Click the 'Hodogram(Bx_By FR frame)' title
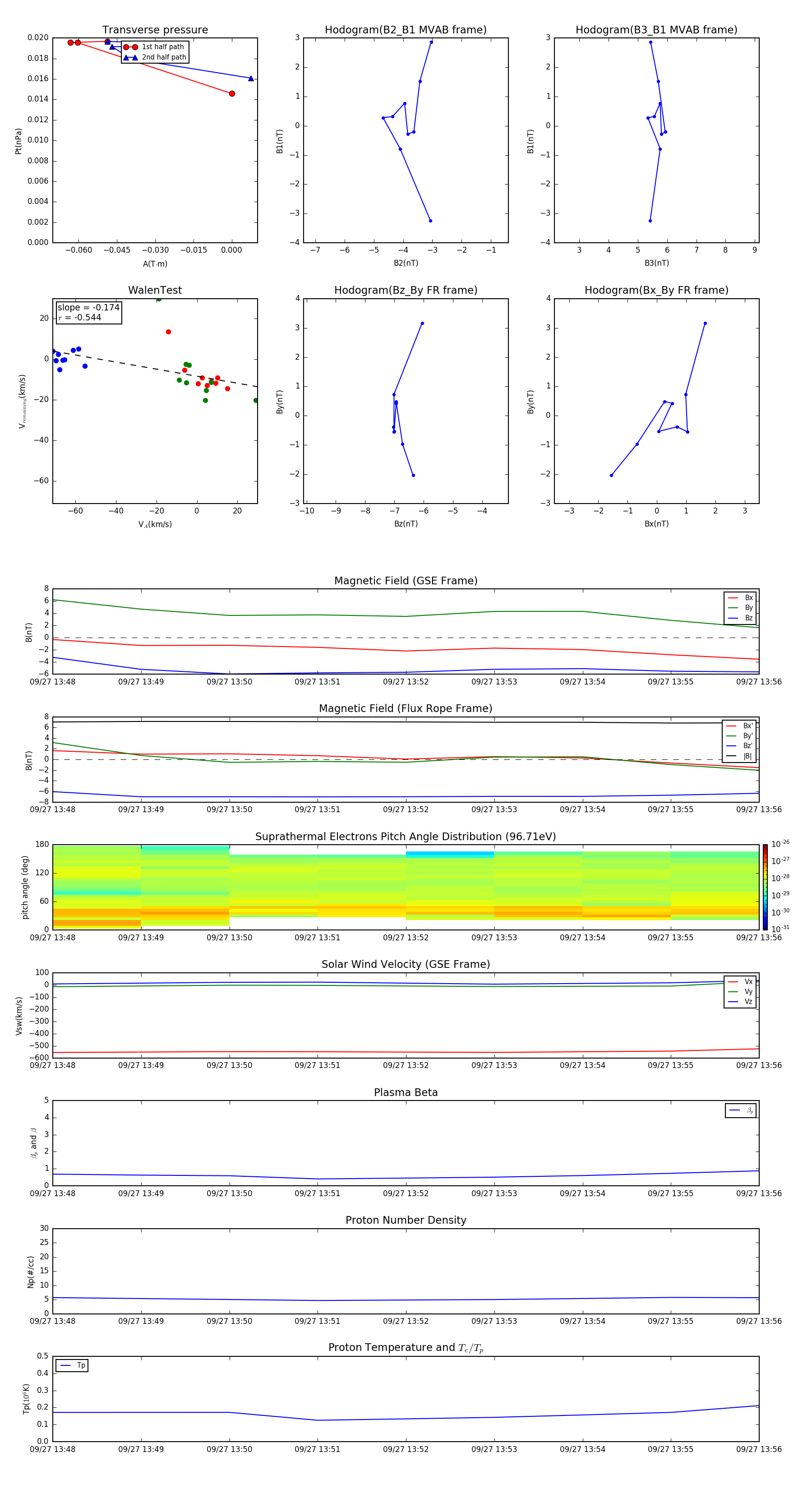Image resolution: width=812 pixels, height=1489 pixels. point(656,290)
